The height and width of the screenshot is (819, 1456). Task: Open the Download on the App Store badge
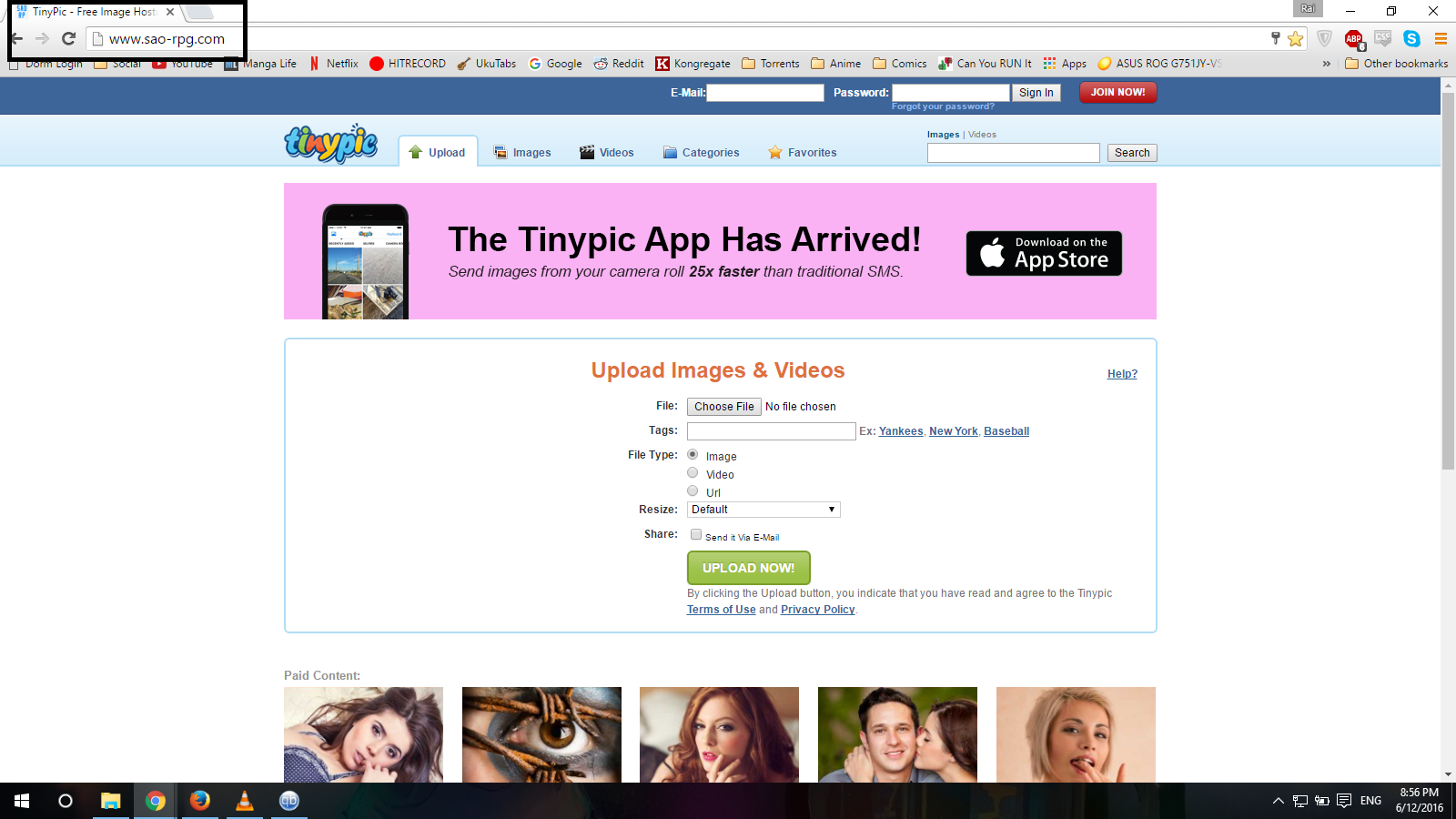pos(1044,253)
